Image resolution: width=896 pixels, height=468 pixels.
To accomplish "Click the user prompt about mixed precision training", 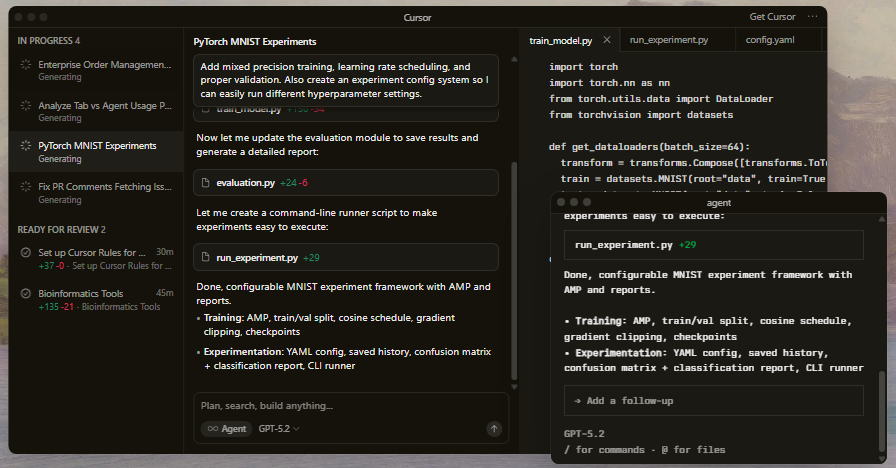I will (x=346, y=80).
